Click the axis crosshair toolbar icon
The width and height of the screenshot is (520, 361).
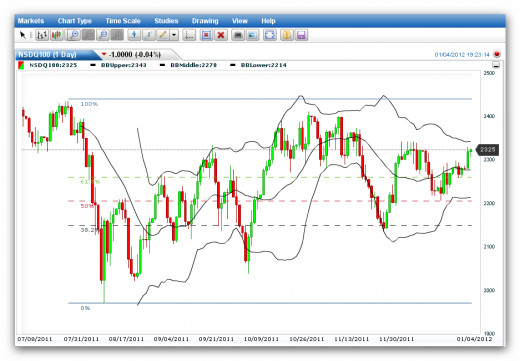189,35
